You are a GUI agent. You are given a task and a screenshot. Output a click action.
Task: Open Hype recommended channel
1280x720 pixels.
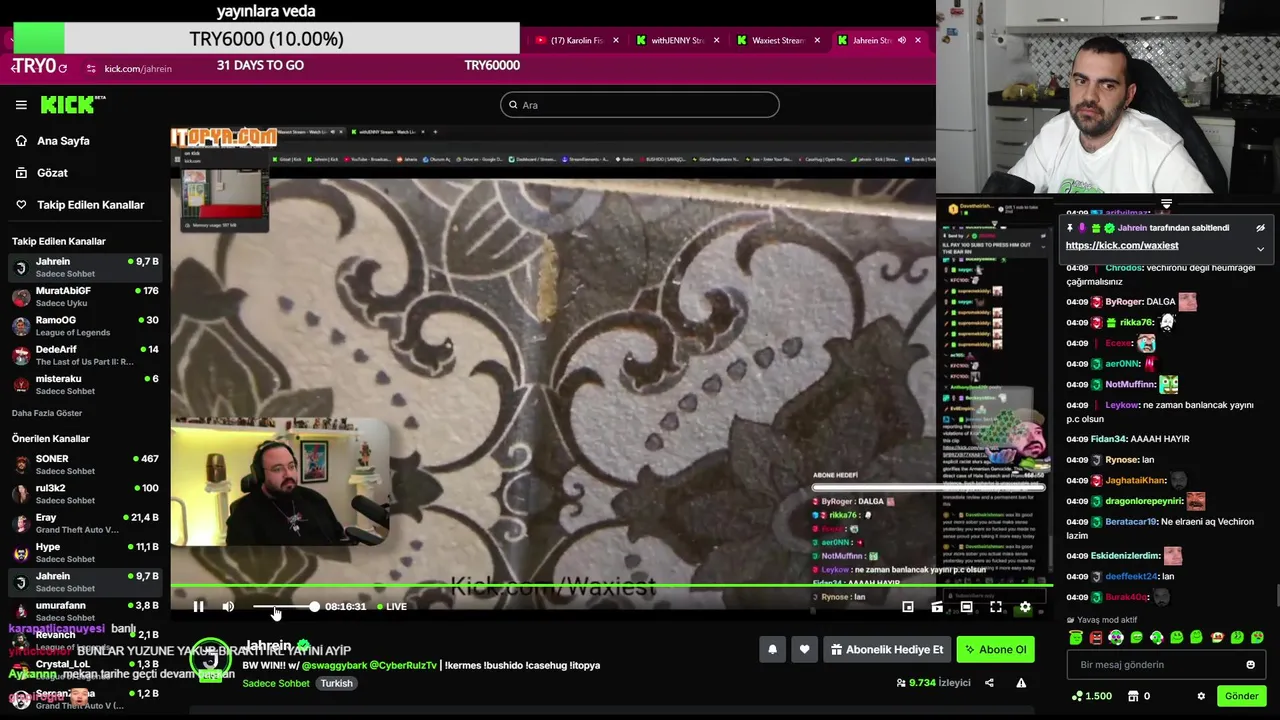tap(84, 552)
